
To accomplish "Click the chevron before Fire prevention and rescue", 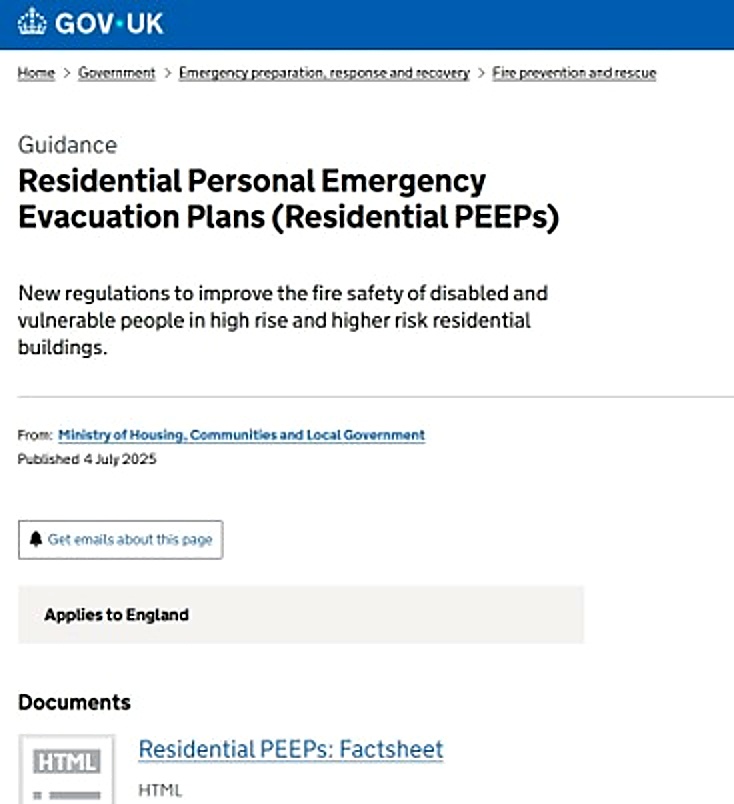I will pos(481,73).
